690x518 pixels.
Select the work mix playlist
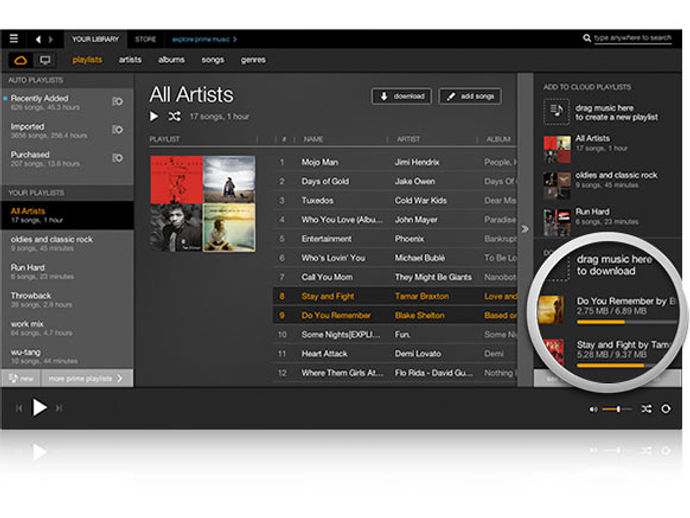pos(67,328)
